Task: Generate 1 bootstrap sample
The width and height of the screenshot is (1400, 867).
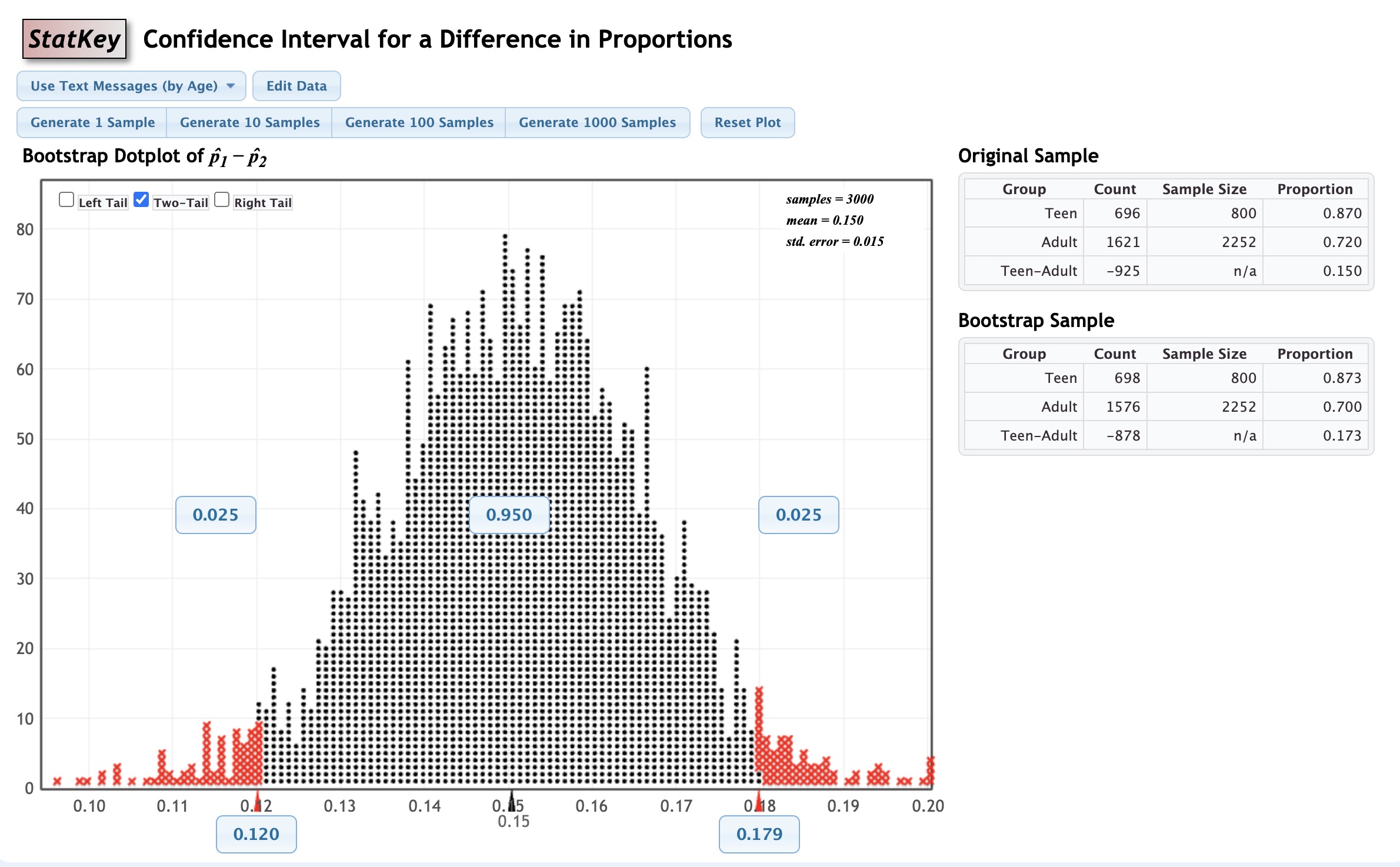Action: coord(92,122)
